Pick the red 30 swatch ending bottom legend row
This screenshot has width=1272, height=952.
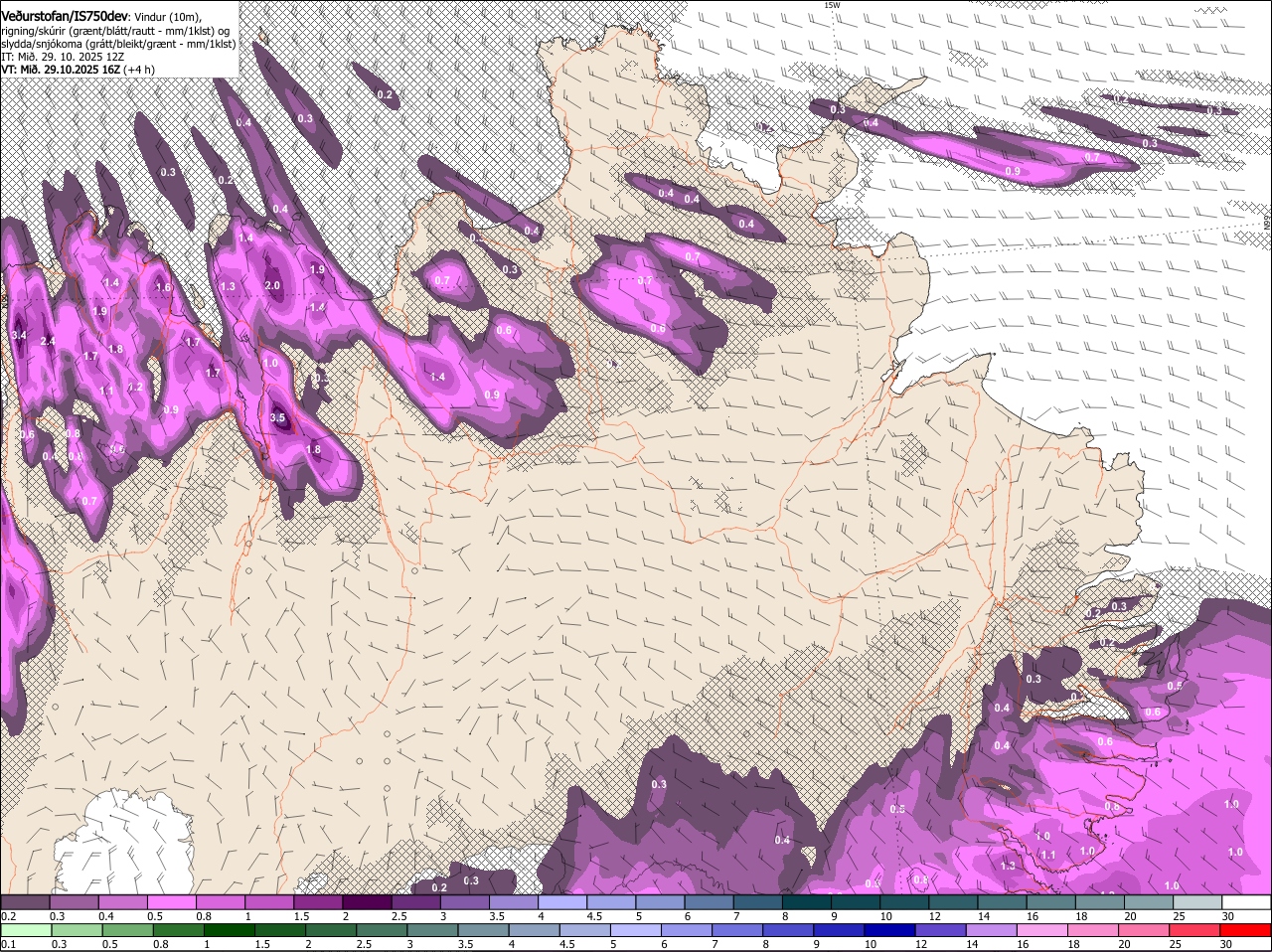coord(1247,930)
